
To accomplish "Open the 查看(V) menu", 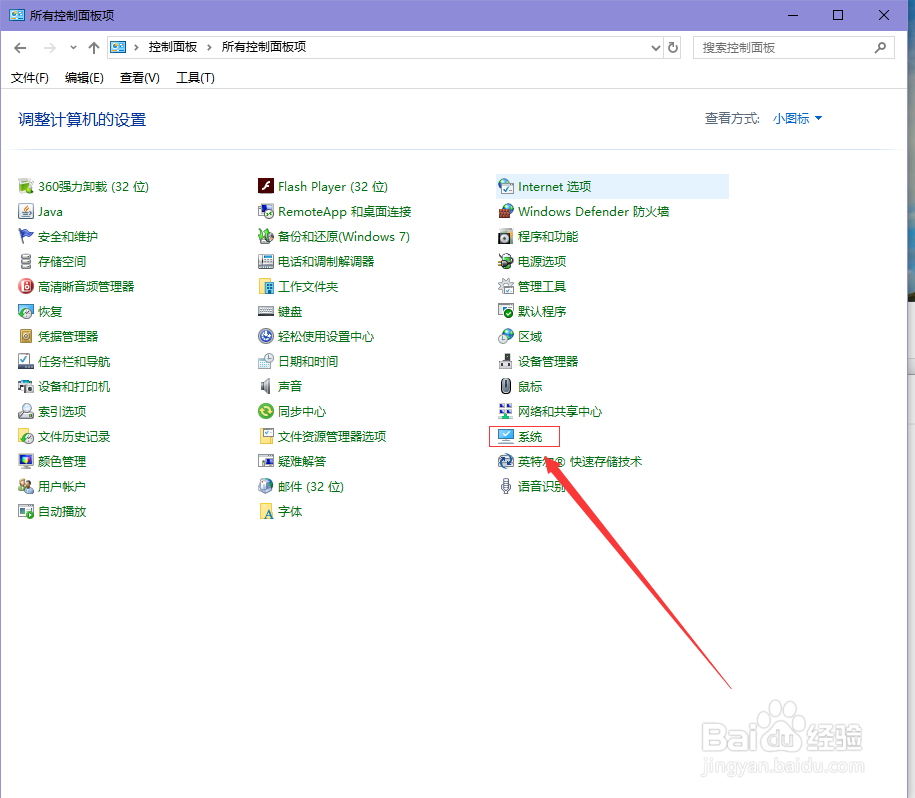I will tap(139, 77).
